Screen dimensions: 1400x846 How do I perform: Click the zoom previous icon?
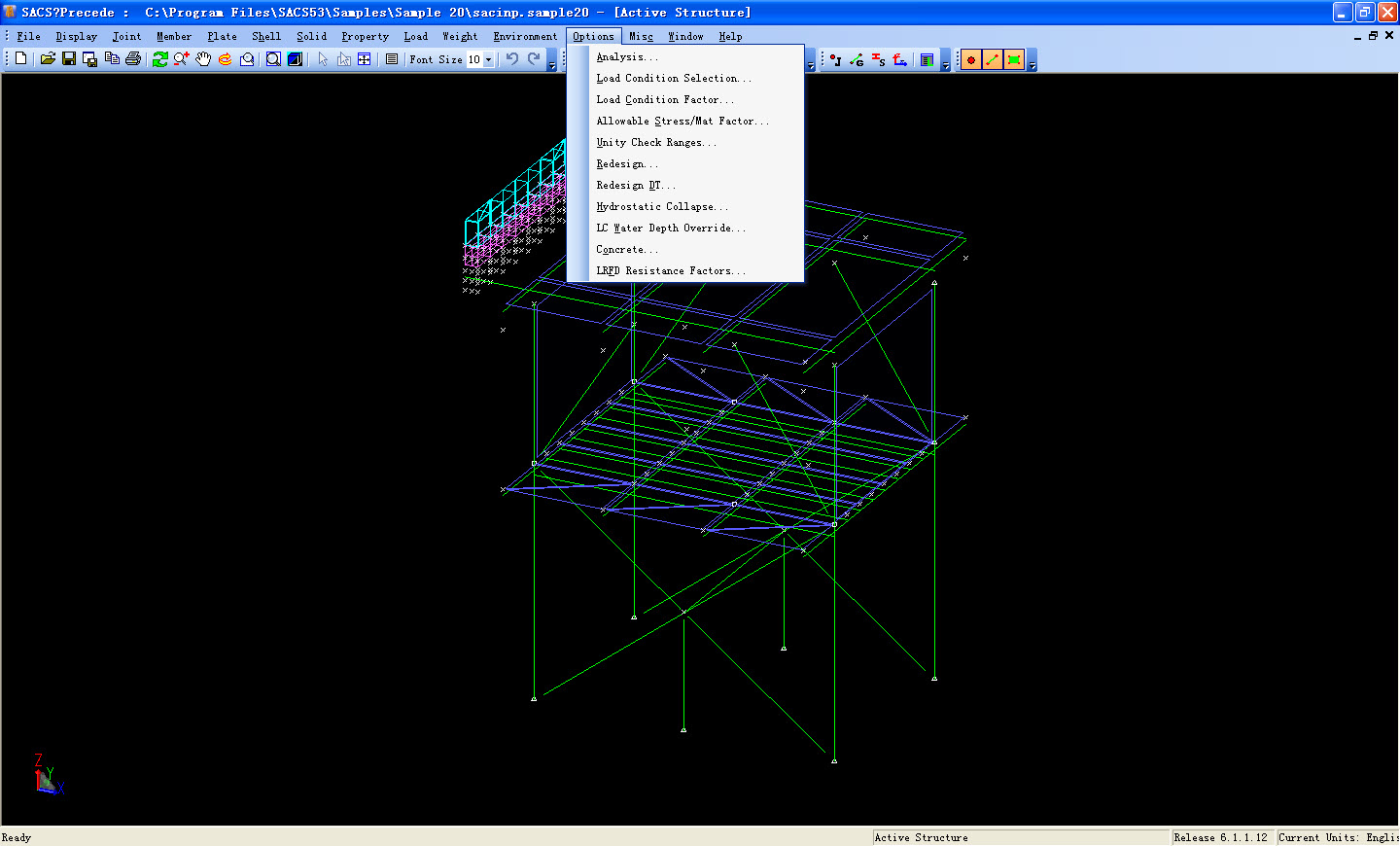click(x=247, y=59)
